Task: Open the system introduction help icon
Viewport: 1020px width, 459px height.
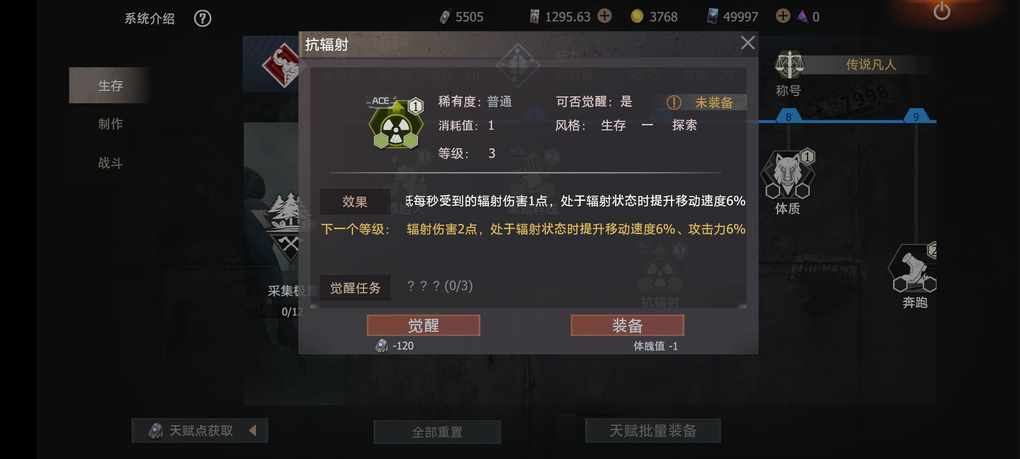Action: tap(202, 18)
